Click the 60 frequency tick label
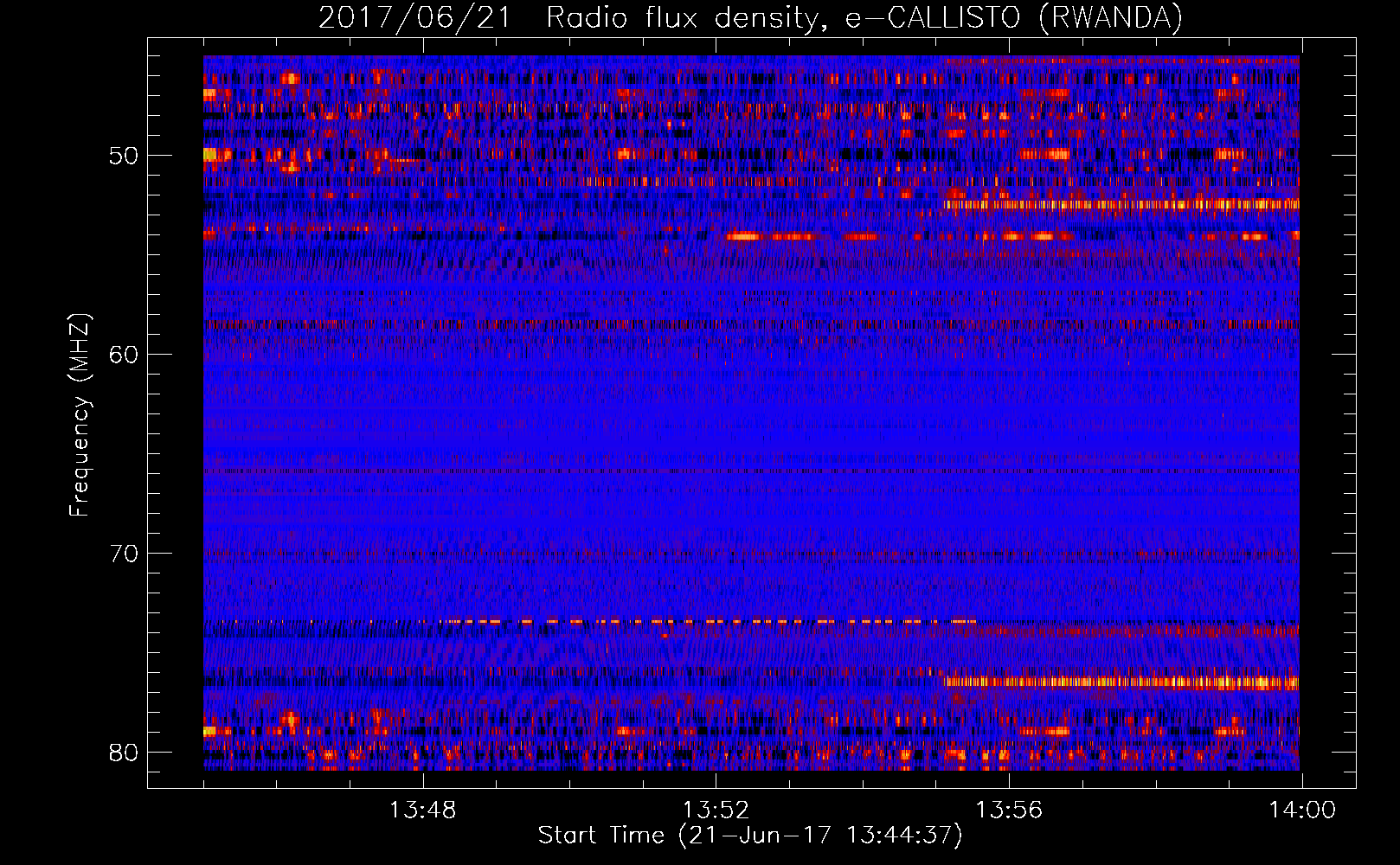 click(x=124, y=355)
